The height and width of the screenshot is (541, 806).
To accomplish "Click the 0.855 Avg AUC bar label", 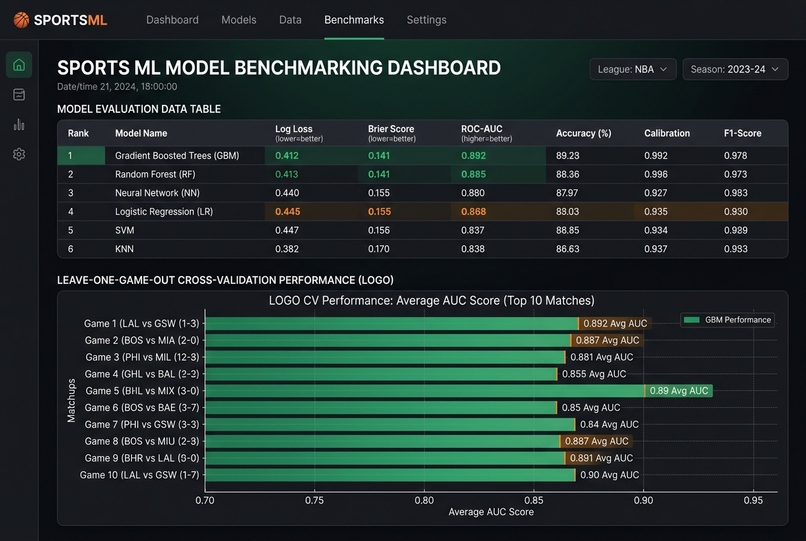I will tap(594, 374).
